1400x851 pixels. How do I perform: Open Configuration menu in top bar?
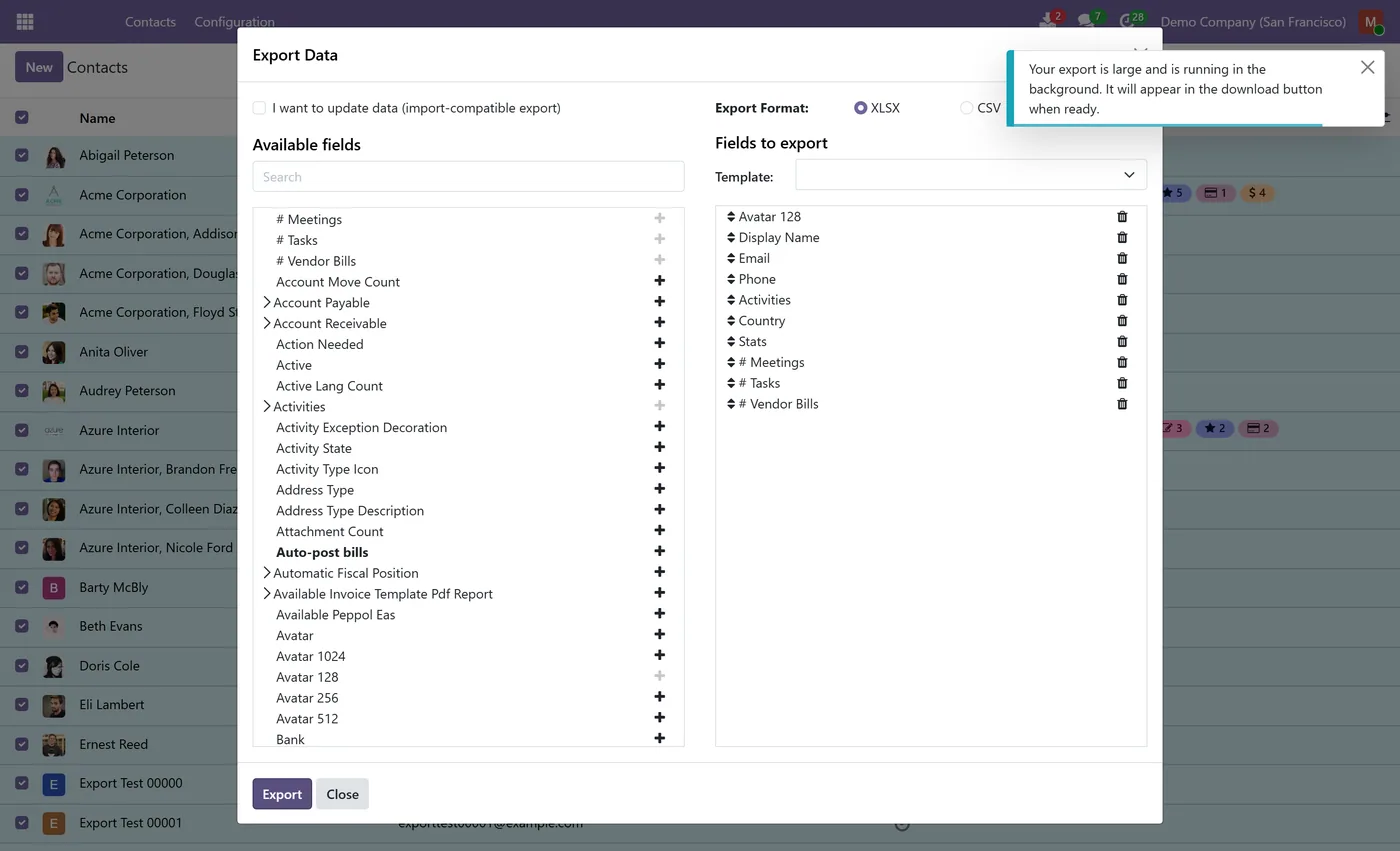pos(234,21)
